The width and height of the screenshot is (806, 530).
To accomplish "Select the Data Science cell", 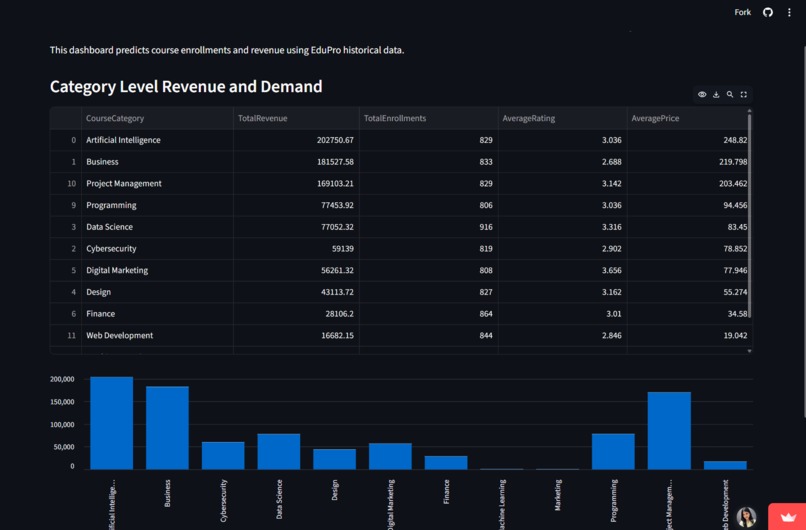I will [157, 227].
